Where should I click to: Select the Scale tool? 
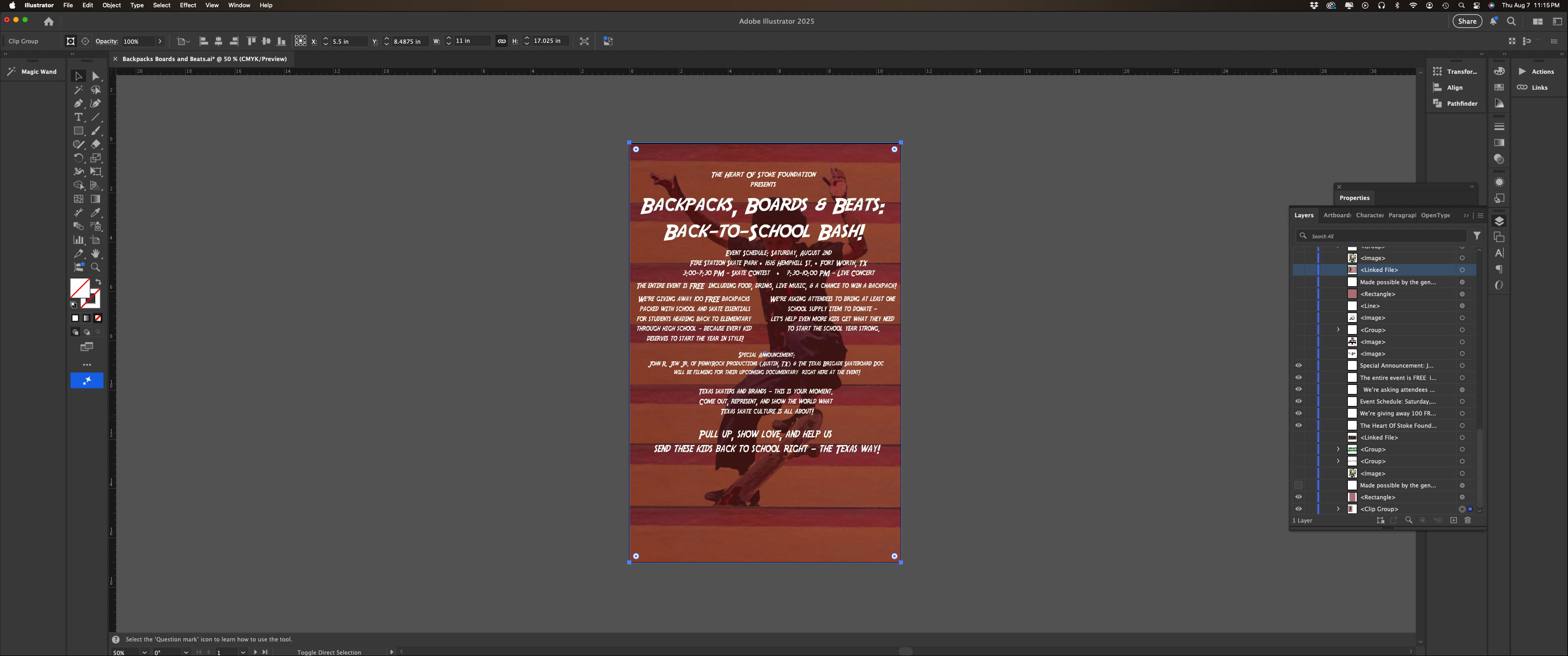(x=96, y=158)
